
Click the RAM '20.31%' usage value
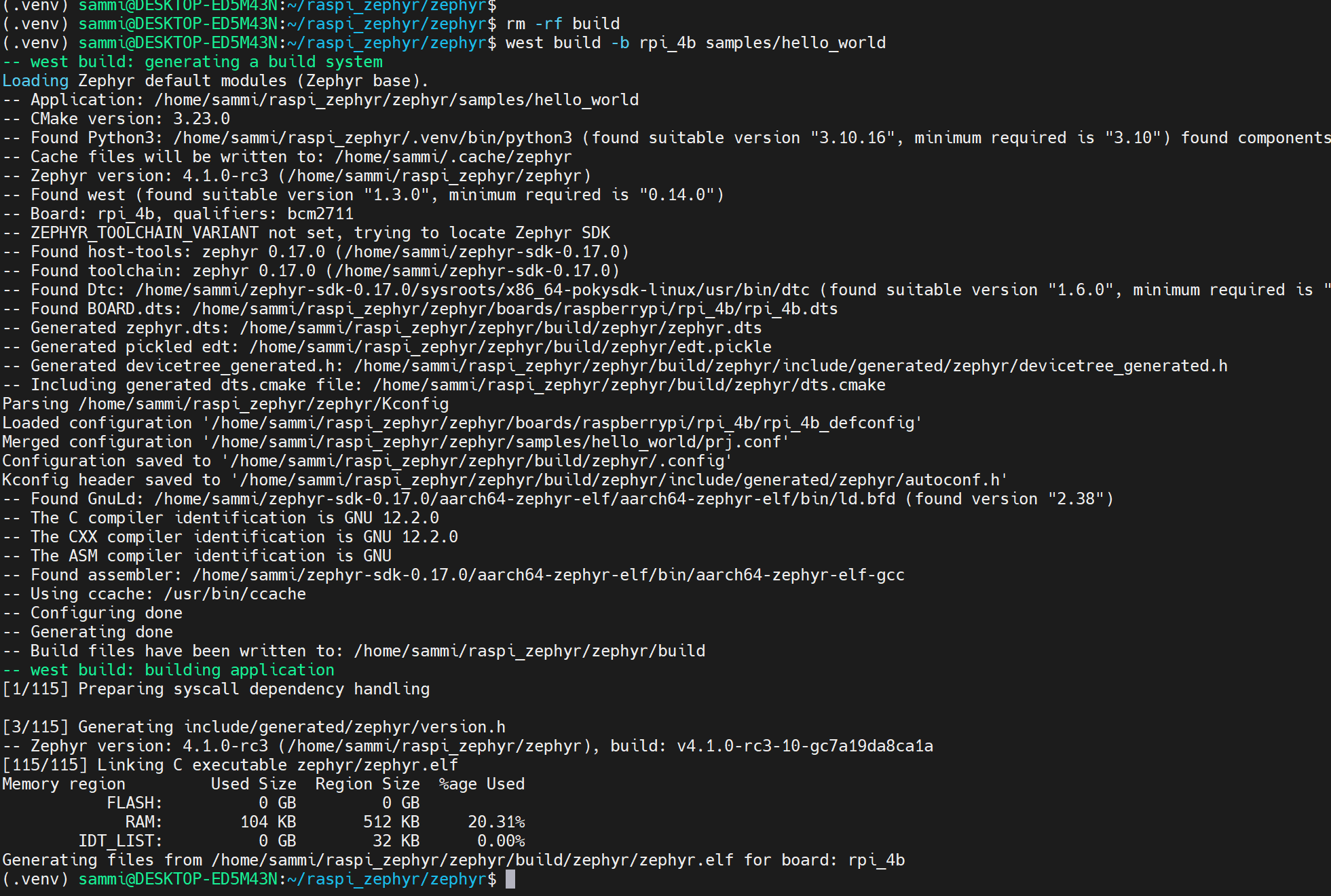click(x=496, y=822)
